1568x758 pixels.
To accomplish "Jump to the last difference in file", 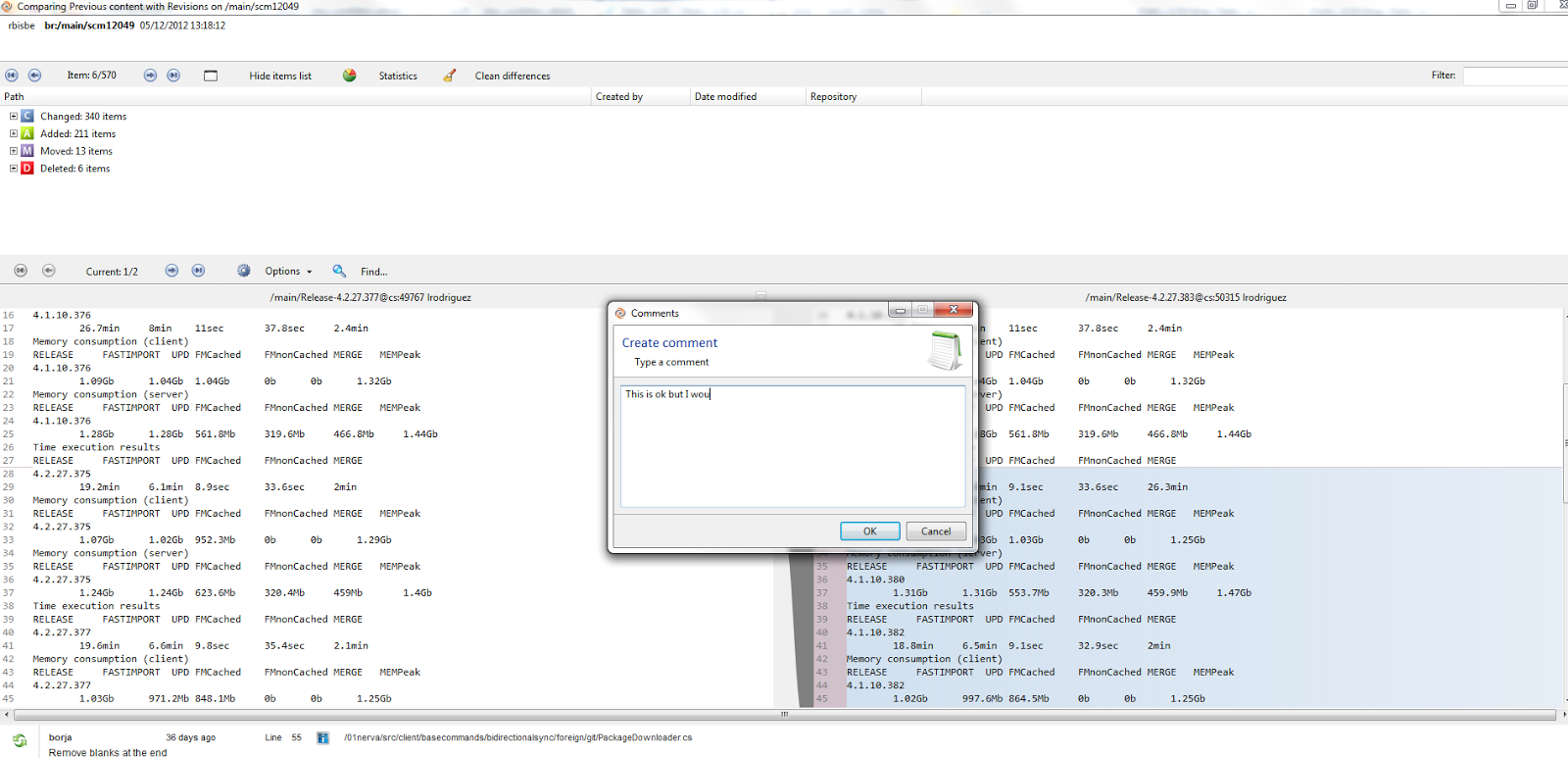I will [x=198, y=271].
